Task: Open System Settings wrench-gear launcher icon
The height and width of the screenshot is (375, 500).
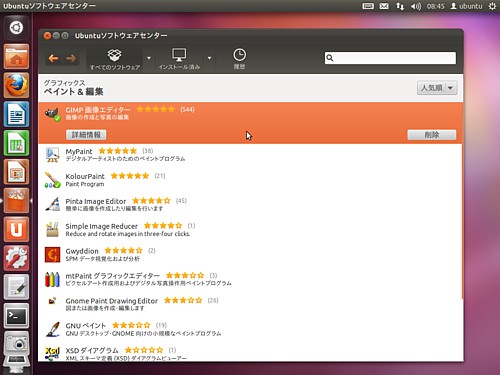Action: click(x=16, y=258)
